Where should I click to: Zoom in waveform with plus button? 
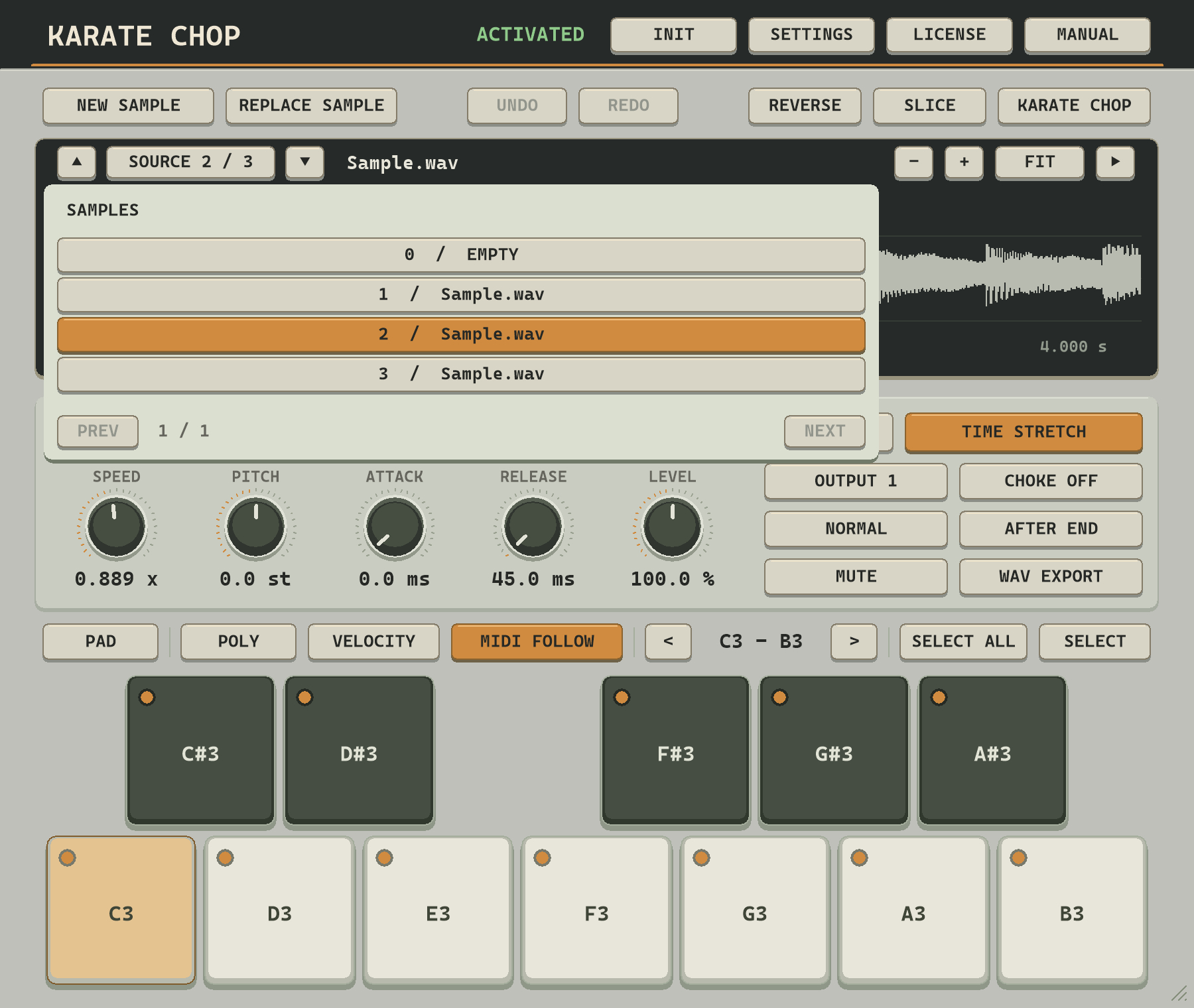pos(964,162)
